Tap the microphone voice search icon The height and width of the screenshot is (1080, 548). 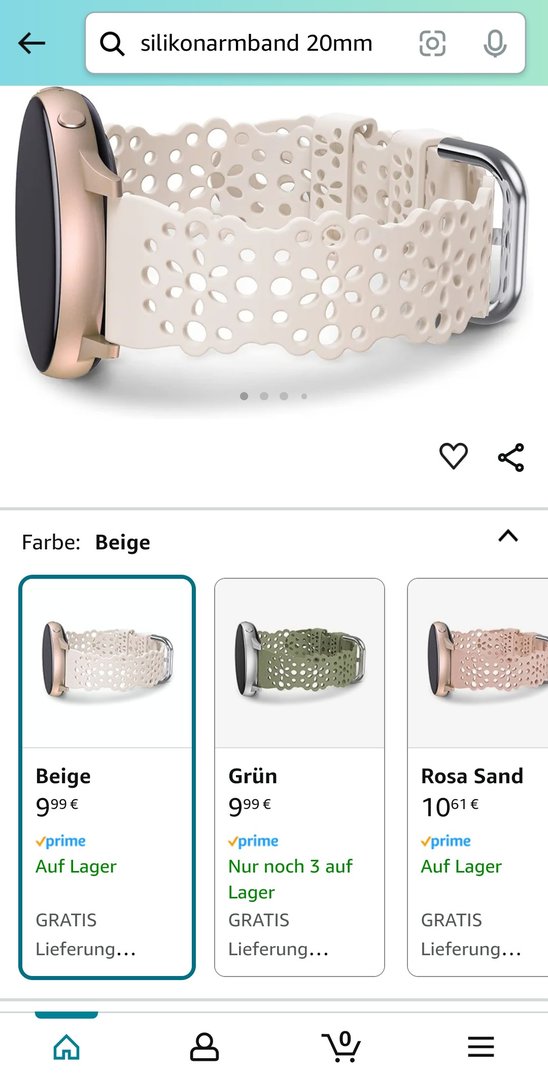(x=495, y=43)
